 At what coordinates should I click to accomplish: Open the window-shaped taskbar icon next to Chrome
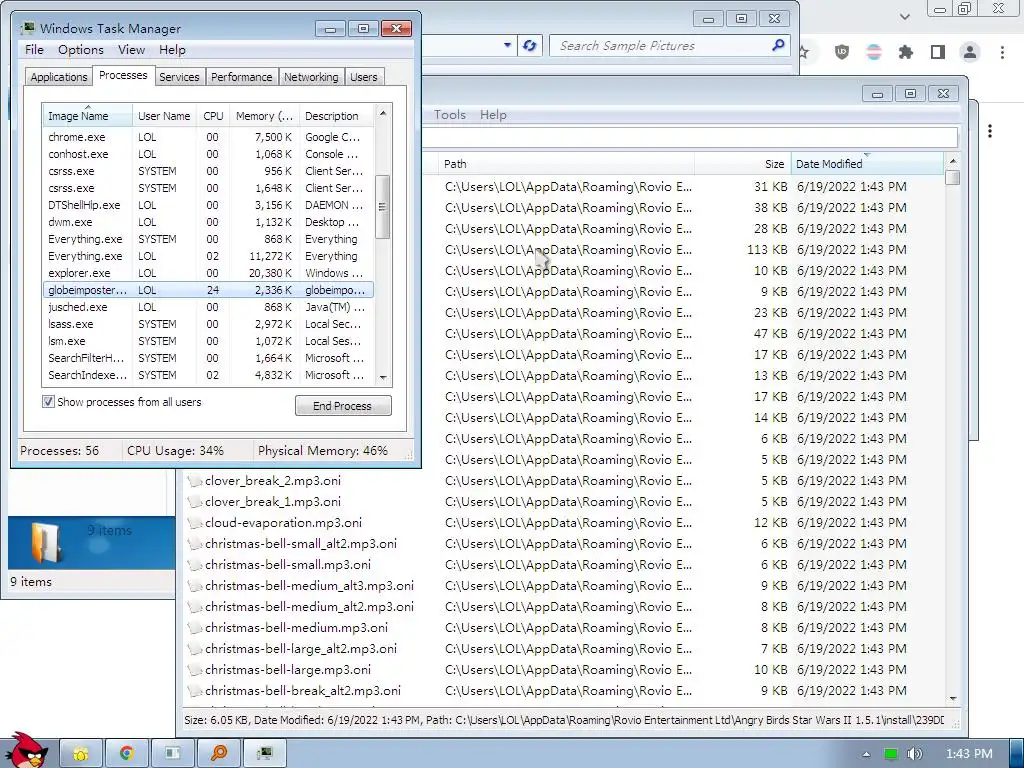click(x=172, y=754)
